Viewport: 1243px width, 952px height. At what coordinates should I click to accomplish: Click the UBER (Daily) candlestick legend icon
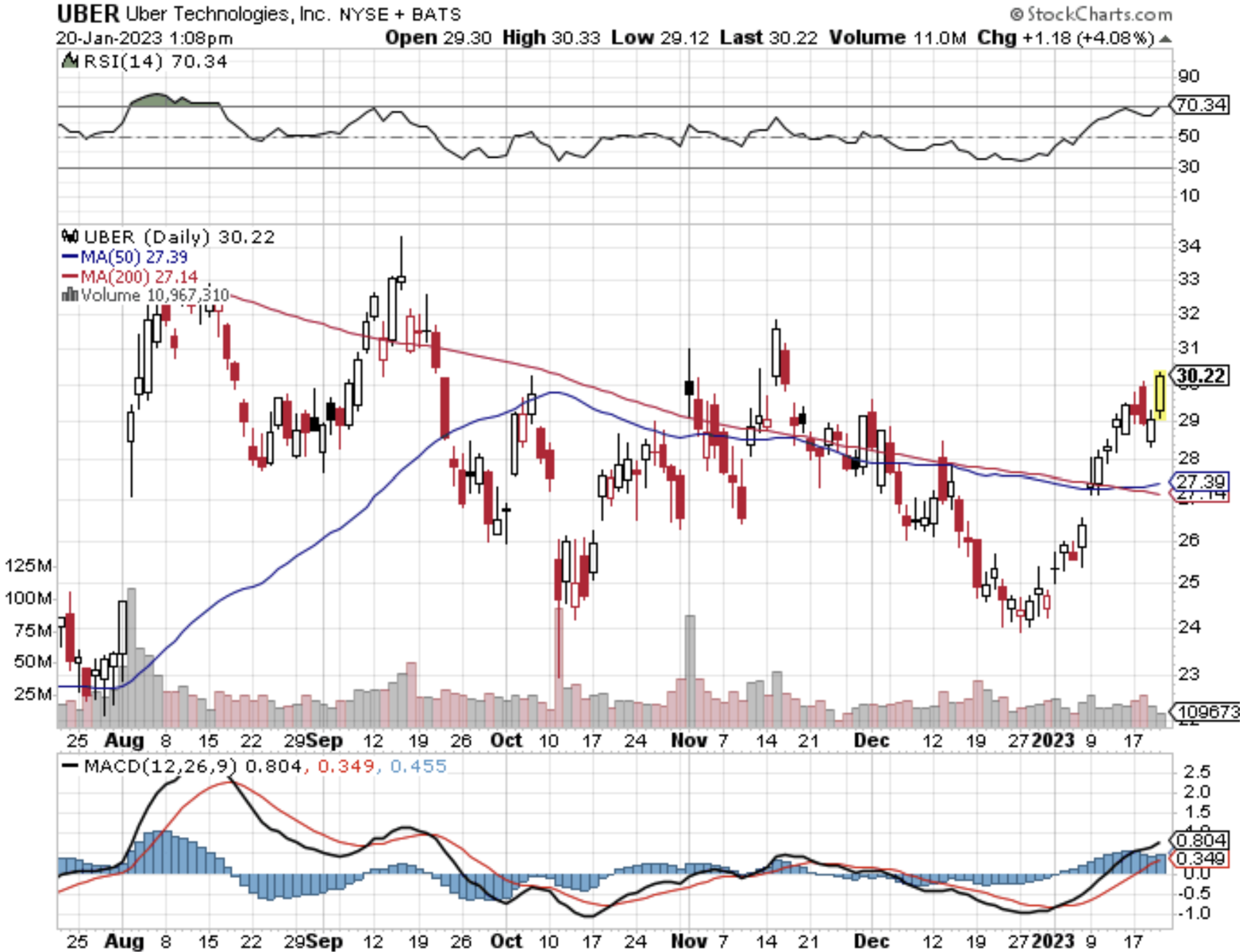[70, 236]
